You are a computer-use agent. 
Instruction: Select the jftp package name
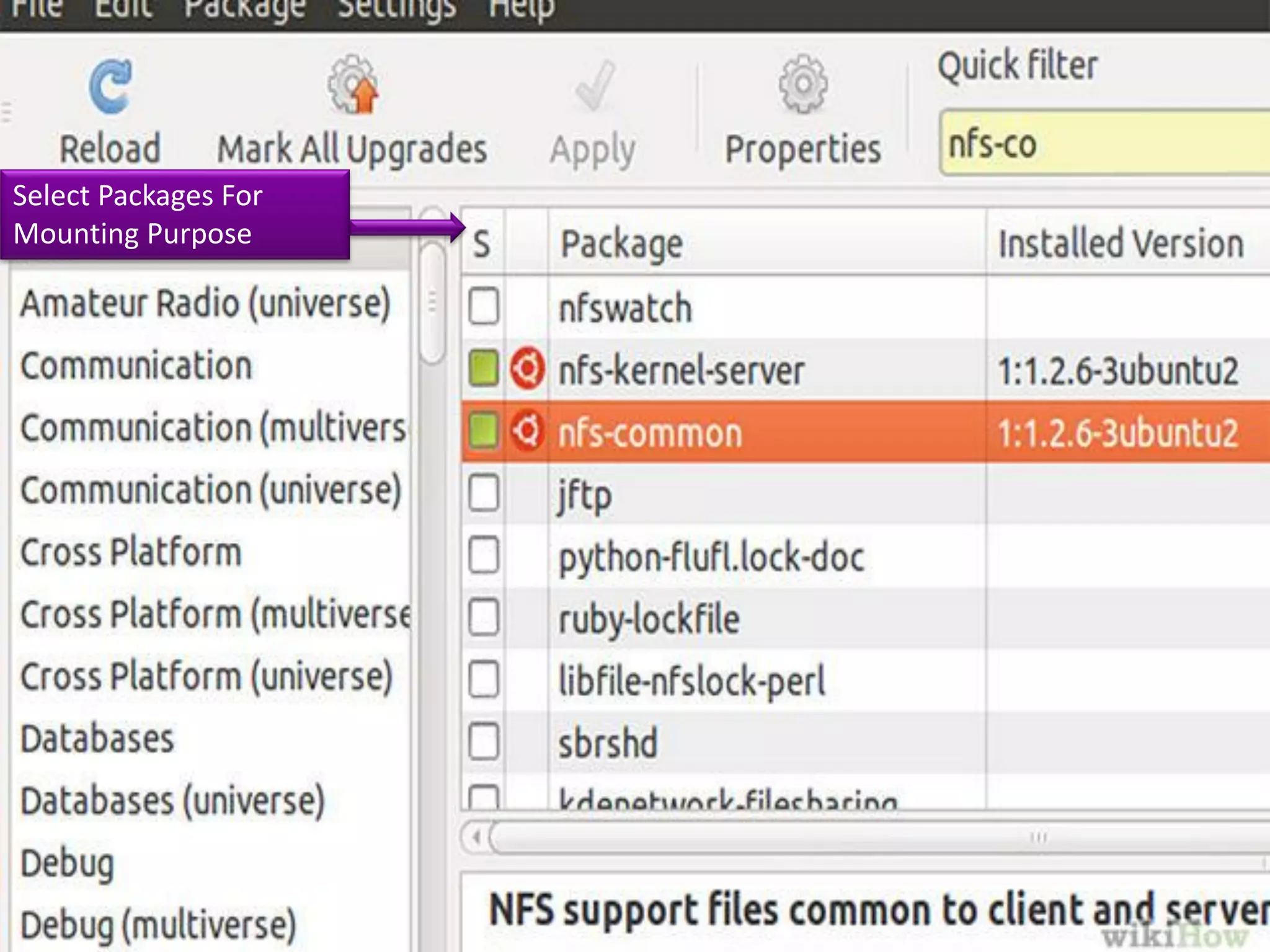pyautogui.click(x=585, y=496)
